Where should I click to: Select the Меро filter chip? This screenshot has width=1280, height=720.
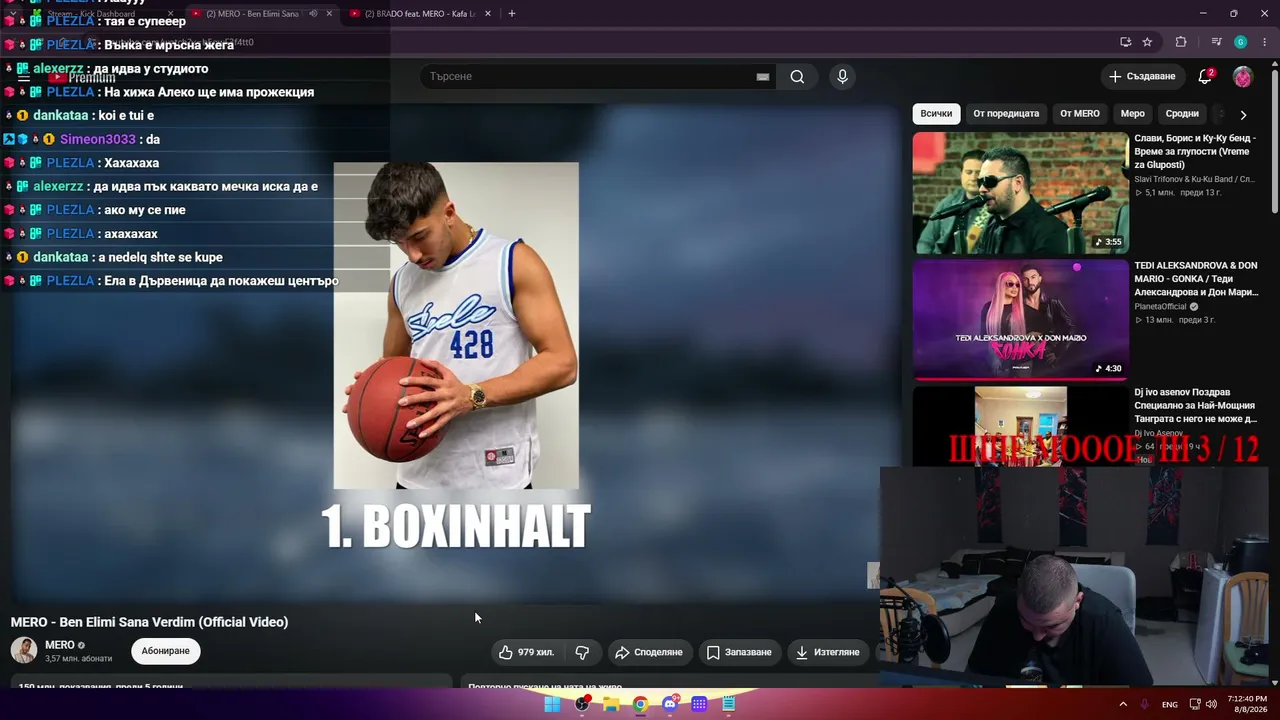pos(1133,114)
